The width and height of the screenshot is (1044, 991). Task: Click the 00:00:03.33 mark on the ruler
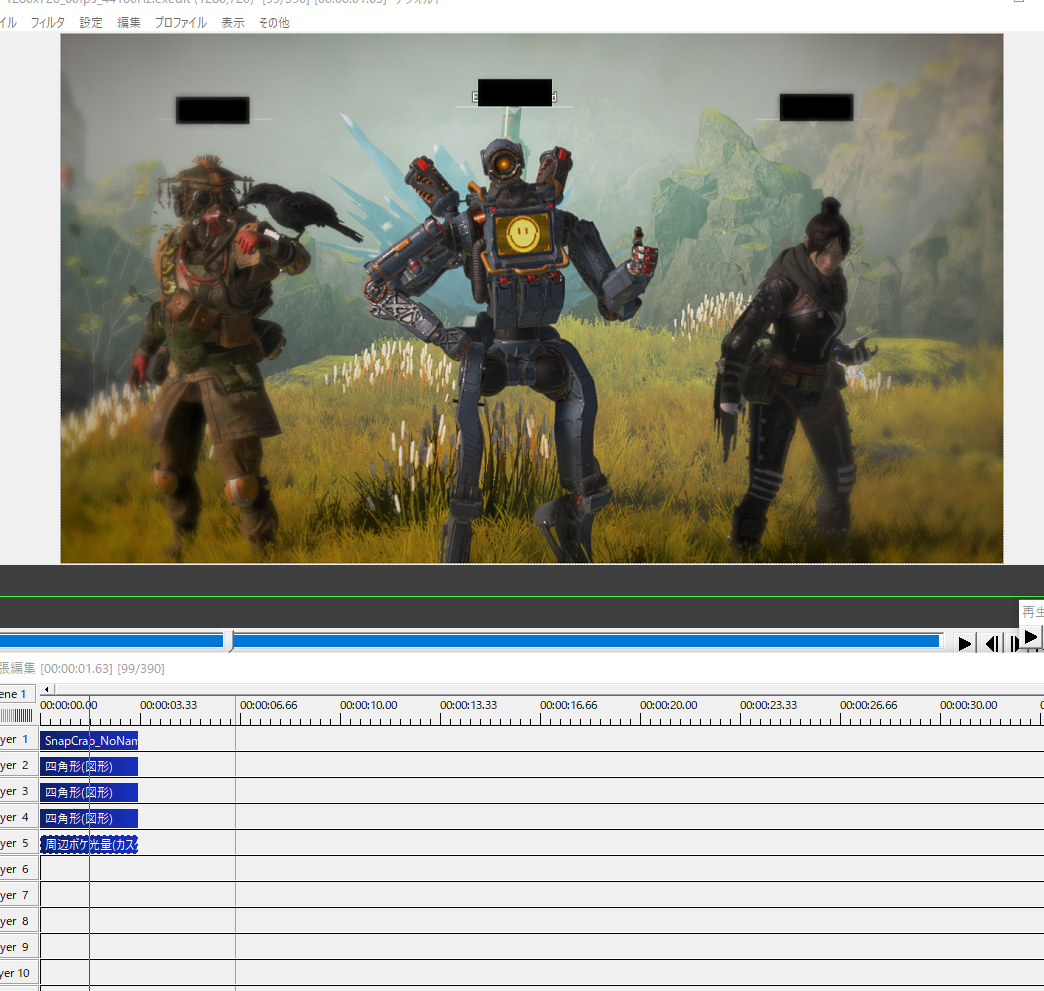[168, 705]
